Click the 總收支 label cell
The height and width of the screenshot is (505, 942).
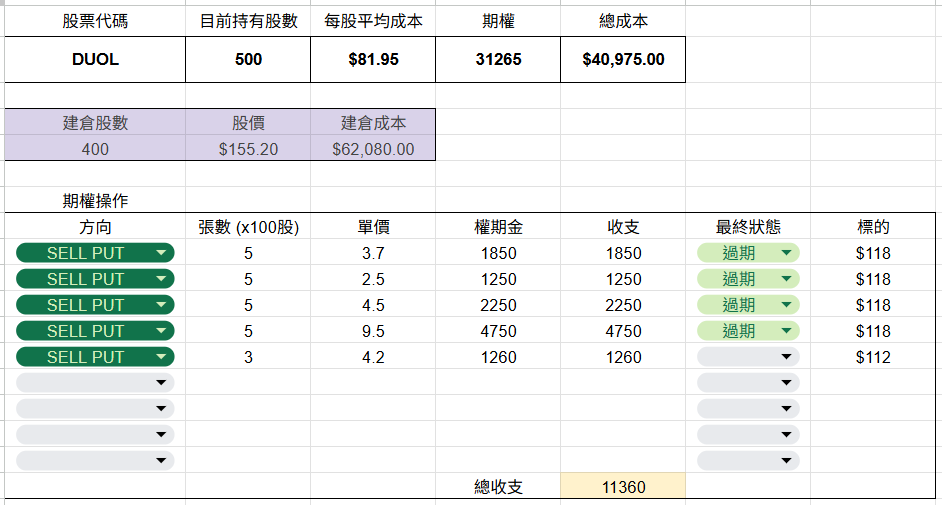pos(498,486)
